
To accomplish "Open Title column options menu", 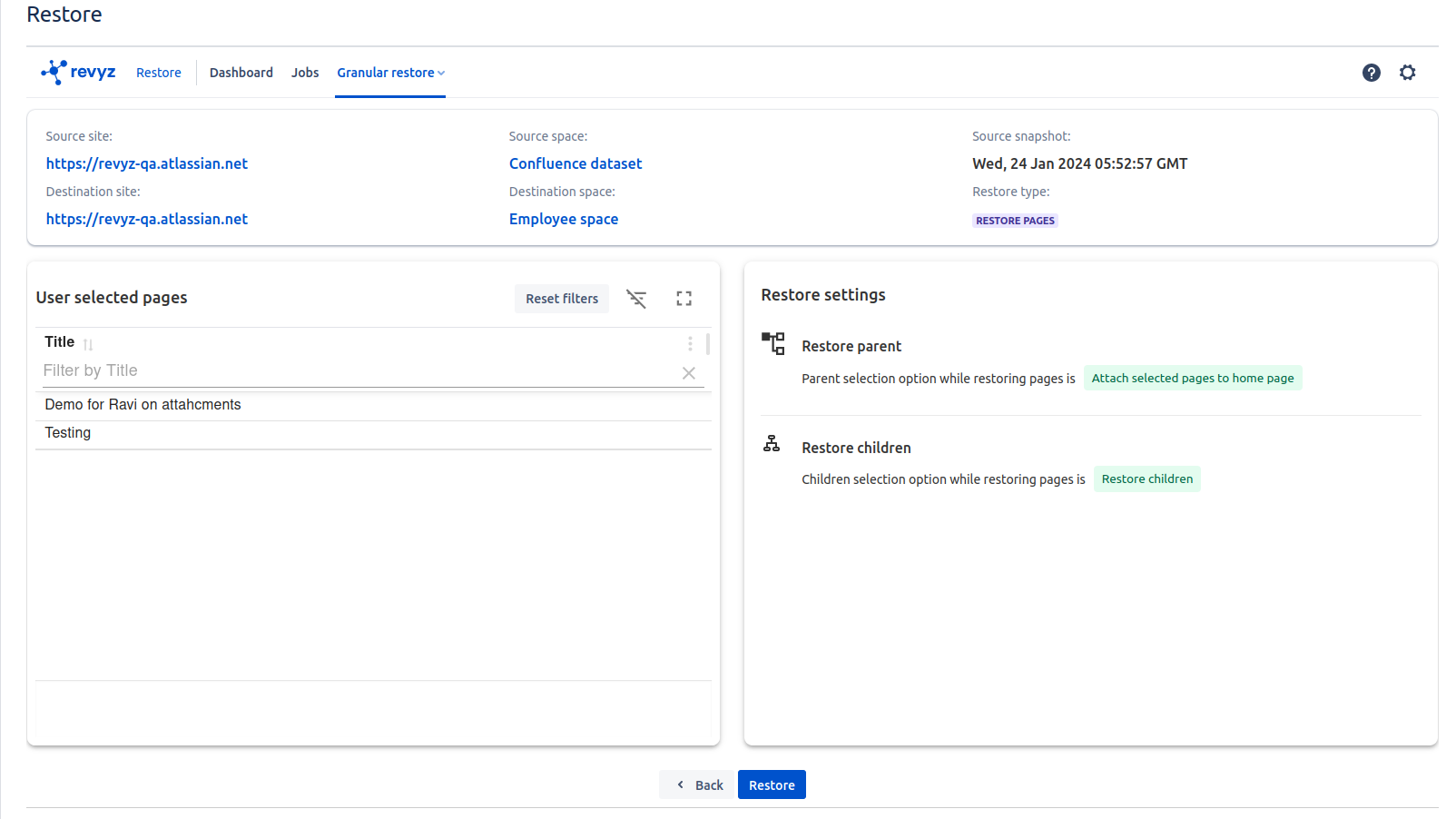I will coord(690,343).
